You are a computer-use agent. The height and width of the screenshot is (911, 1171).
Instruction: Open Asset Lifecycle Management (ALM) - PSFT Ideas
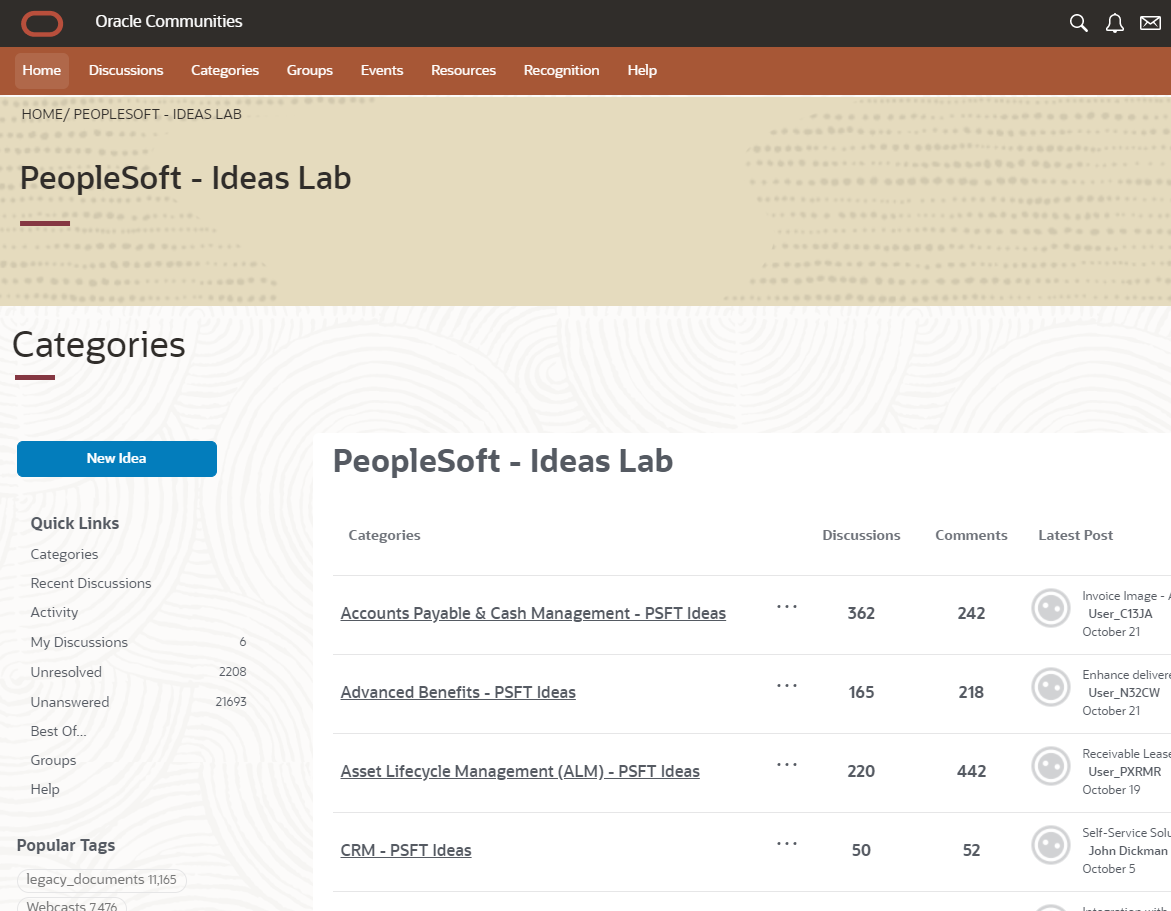[520, 771]
